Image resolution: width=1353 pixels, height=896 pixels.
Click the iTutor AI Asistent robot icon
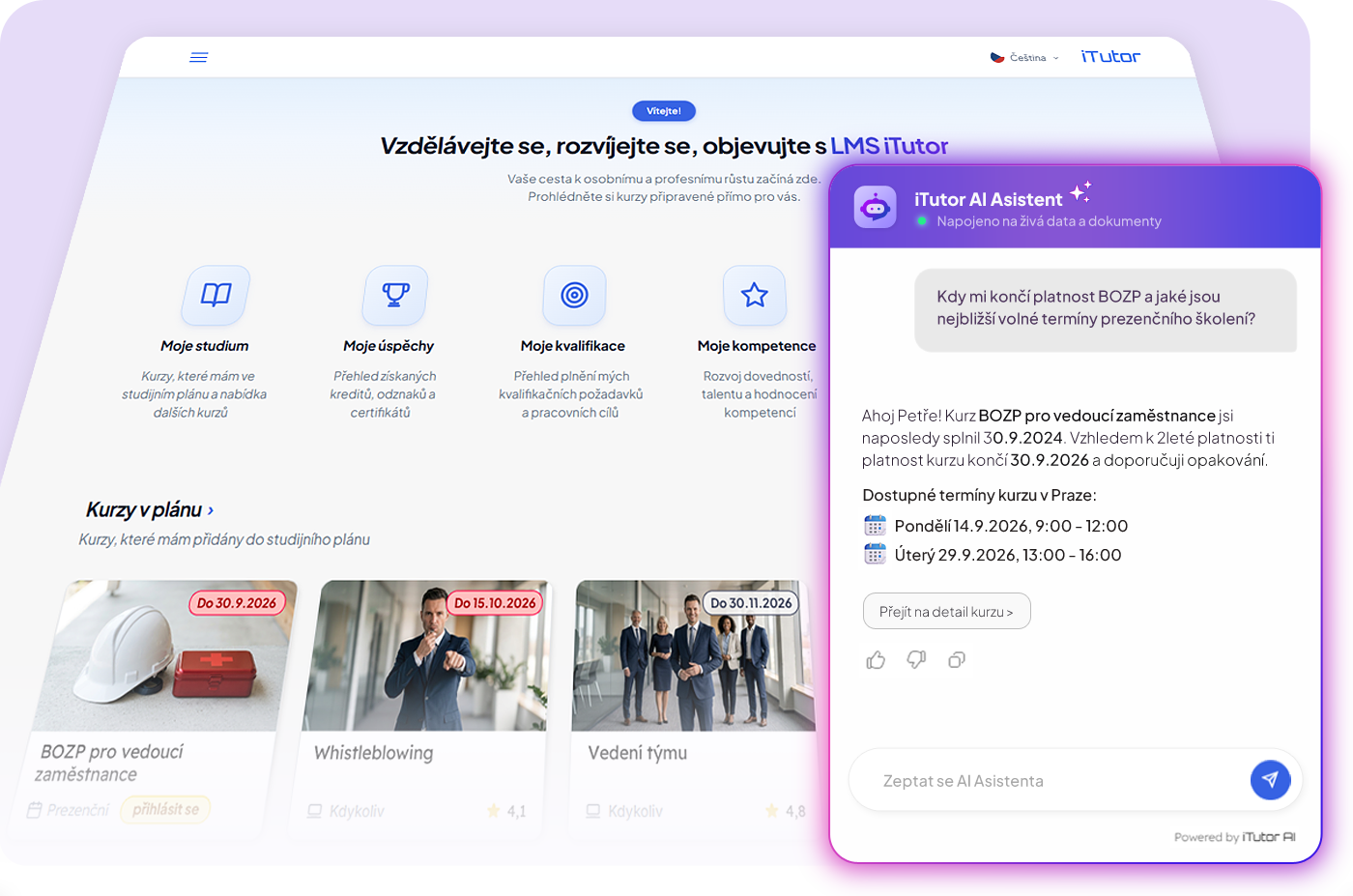click(x=876, y=207)
